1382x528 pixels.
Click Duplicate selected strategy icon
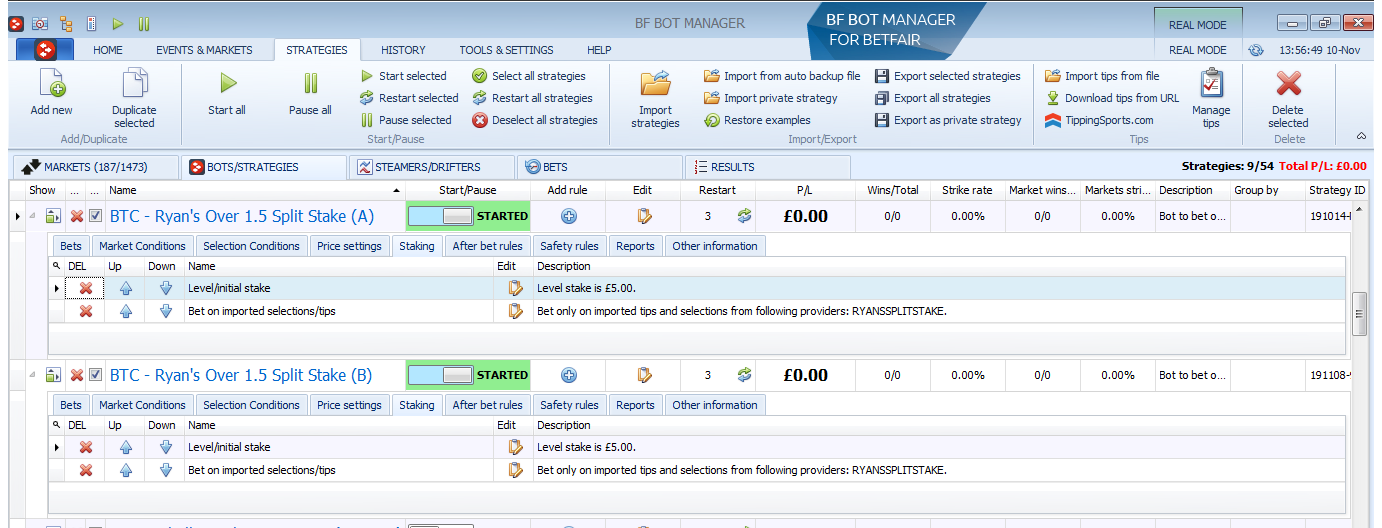(x=134, y=84)
